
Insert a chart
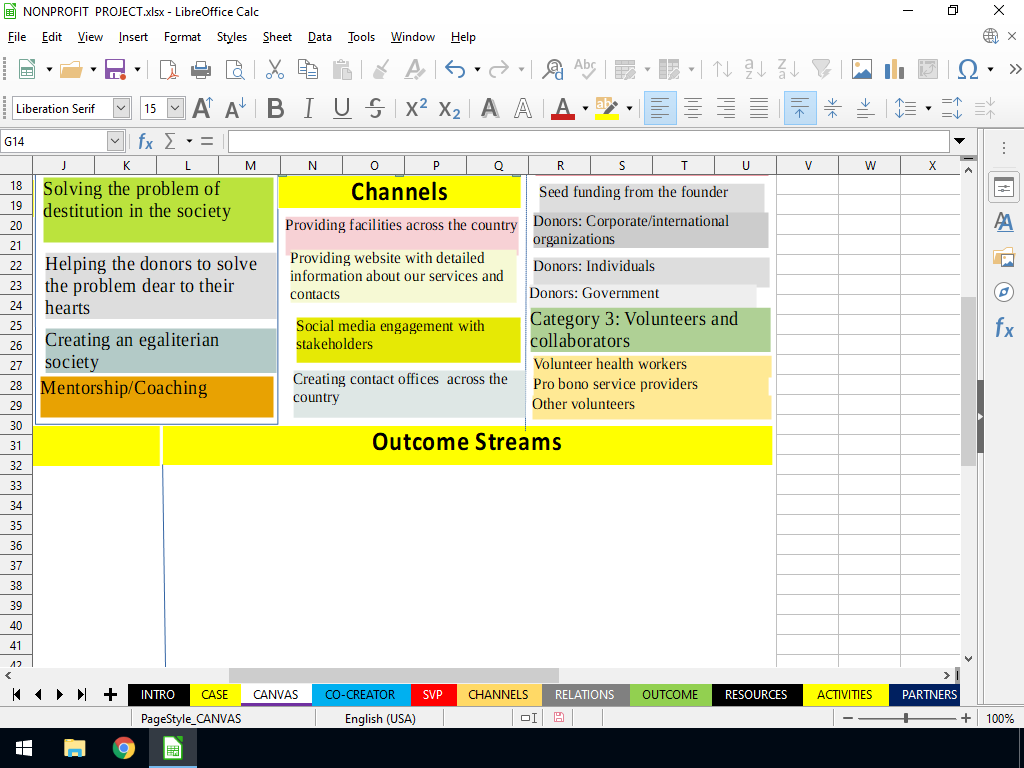[894, 69]
